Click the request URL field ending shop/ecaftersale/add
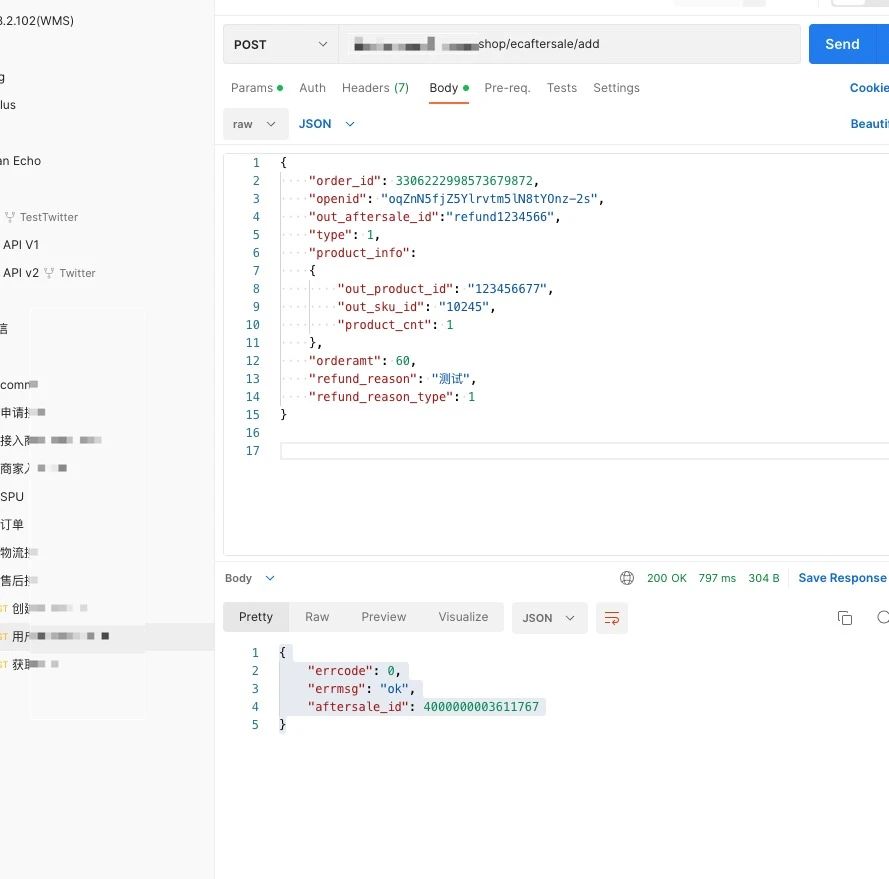889x879 pixels. tap(569, 44)
